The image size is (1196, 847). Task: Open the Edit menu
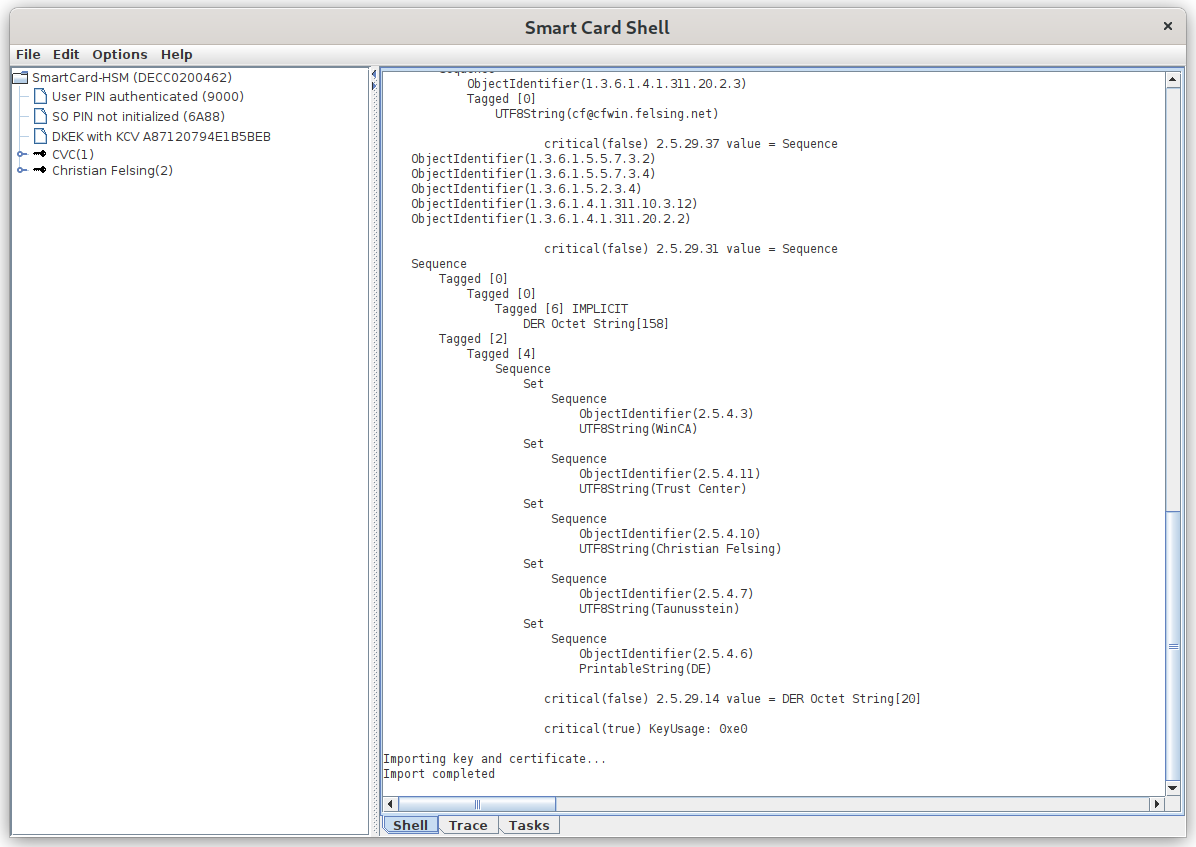click(x=66, y=55)
